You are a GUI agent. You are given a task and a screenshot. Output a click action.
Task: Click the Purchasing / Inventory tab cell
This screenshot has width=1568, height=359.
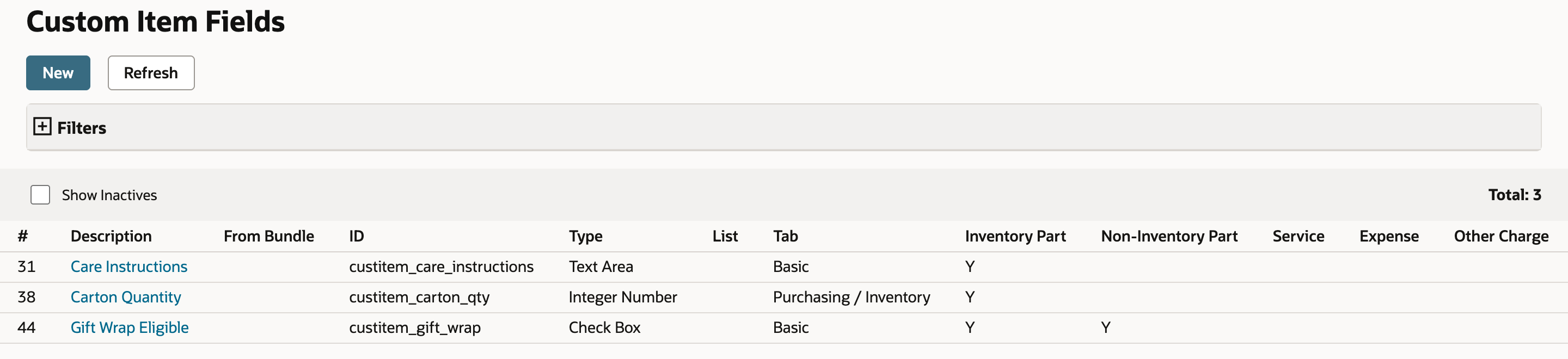coord(852,297)
